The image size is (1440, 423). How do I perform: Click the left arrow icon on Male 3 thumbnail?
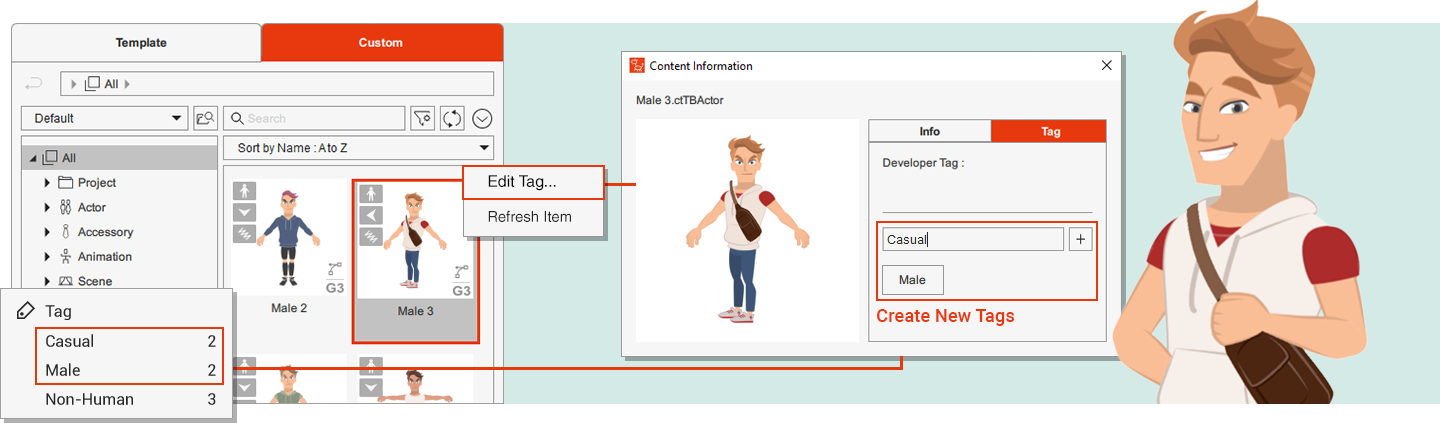pyautogui.click(x=371, y=215)
